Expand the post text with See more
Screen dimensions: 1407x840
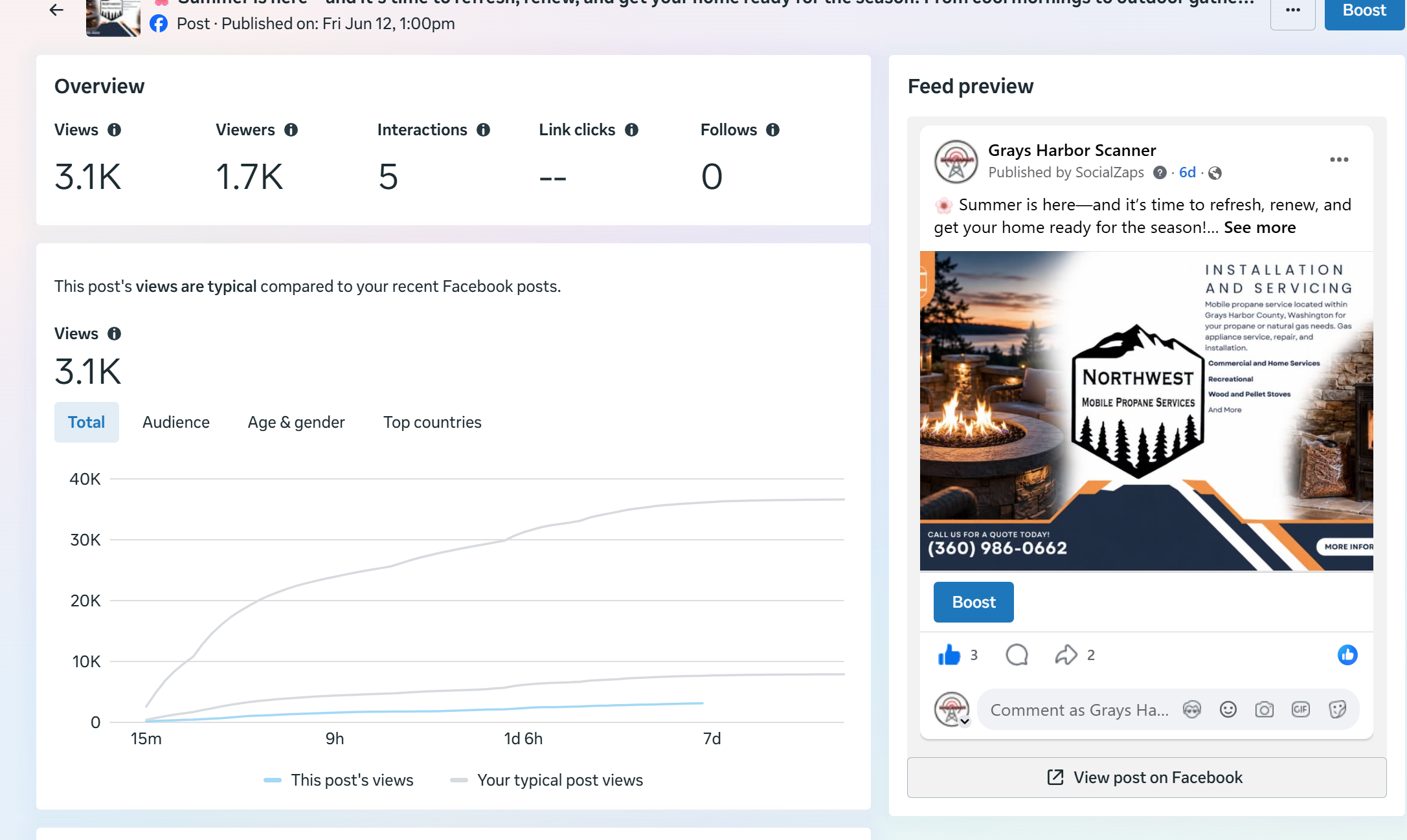[1260, 228]
